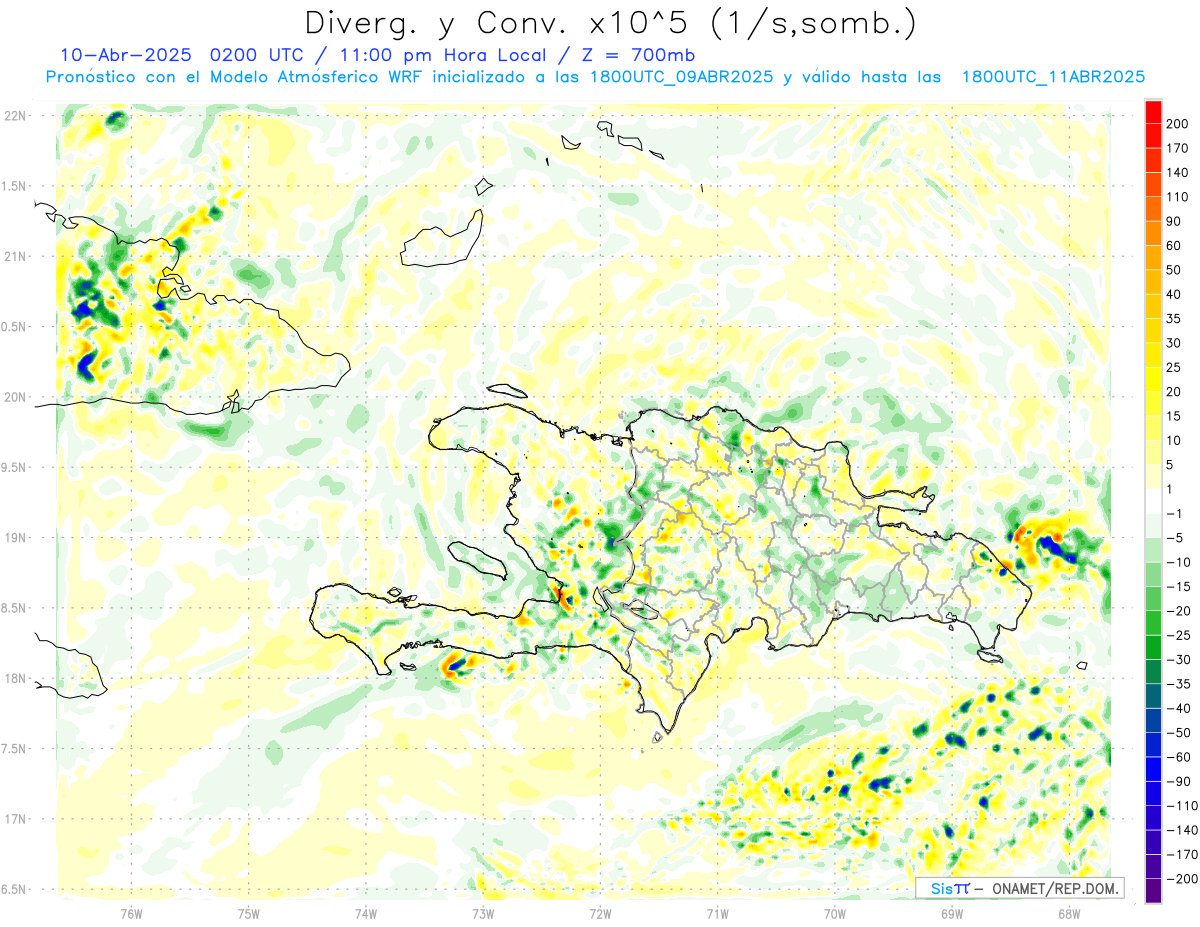The height and width of the screenshot is (927, 1200).
Task: Click the '8.5N' latitude label
Action: coord(14,608)
